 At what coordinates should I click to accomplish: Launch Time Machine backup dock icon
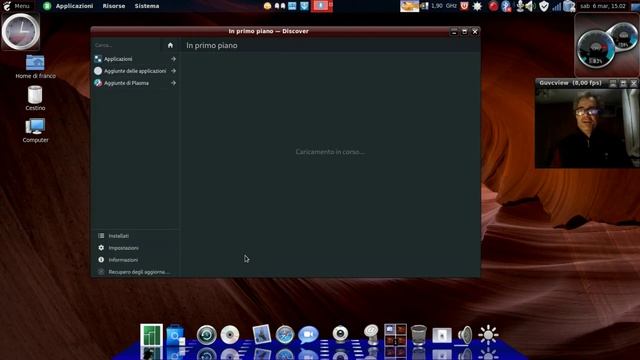(x=207, y=335)
